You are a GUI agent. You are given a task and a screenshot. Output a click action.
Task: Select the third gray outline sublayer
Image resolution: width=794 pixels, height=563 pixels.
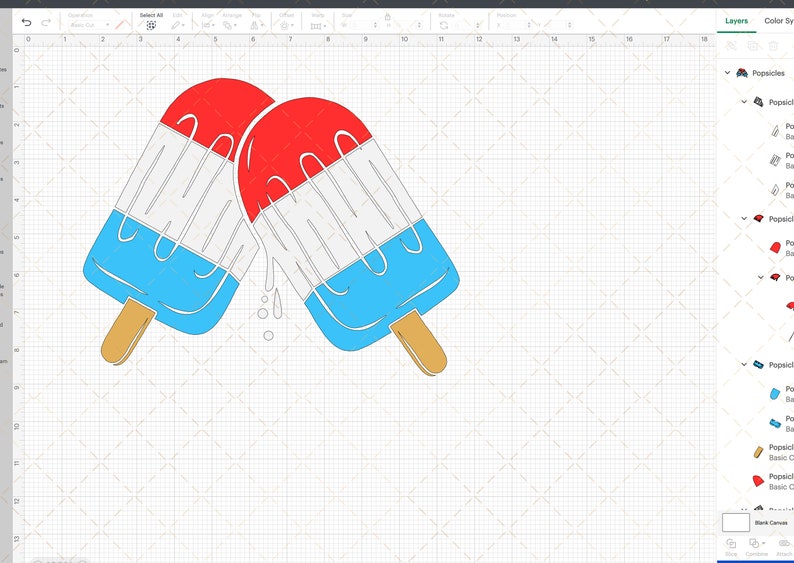tap(775, 190)
